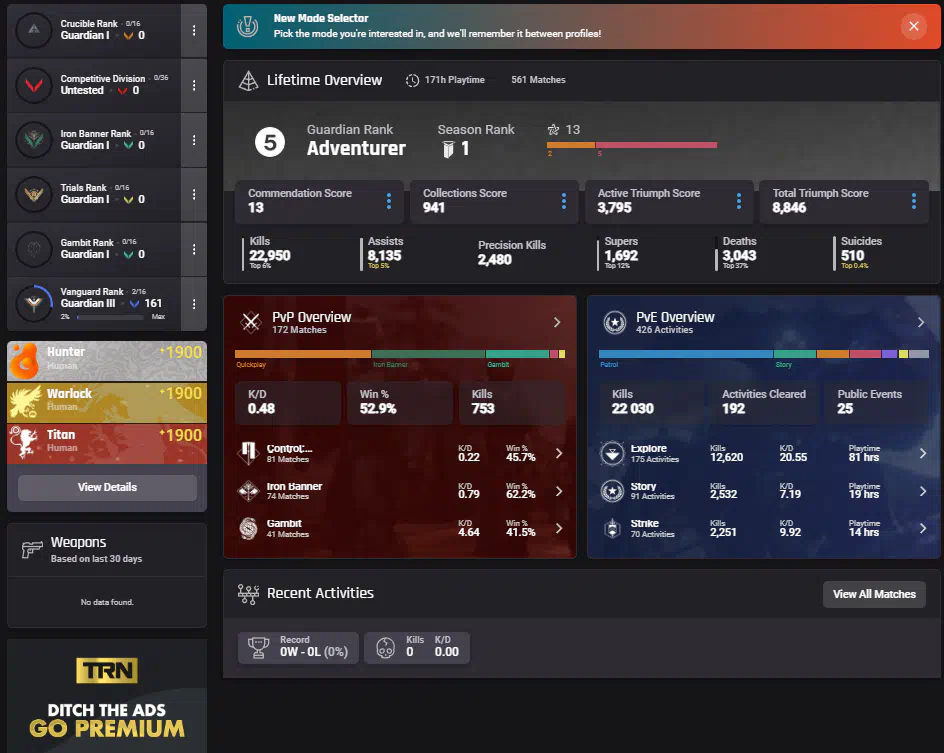Image resolution: width=944 pixels, height=753 pixels.
Task: Click the Iron Banner Rank emblem icon
Action: tap(34, 140)
